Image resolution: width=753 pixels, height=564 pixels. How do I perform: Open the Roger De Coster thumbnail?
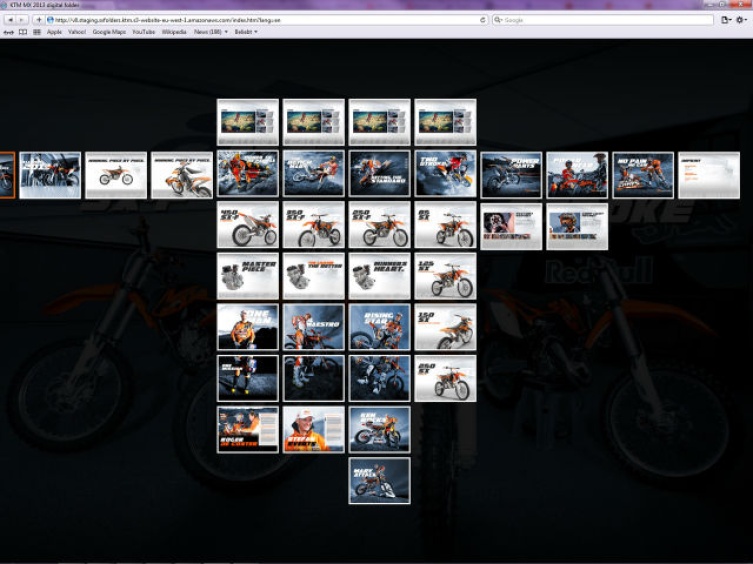pos(247,430)
